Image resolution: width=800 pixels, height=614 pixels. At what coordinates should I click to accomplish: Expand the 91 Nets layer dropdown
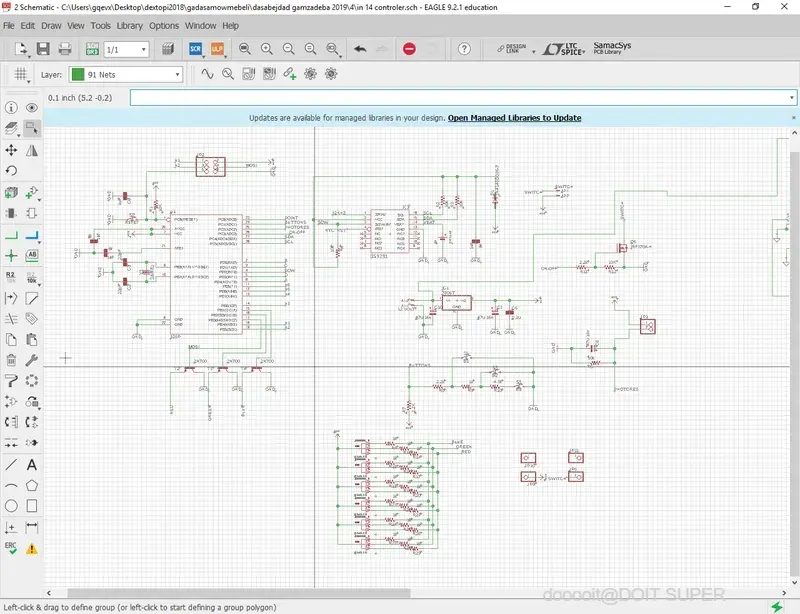point(177,74)
